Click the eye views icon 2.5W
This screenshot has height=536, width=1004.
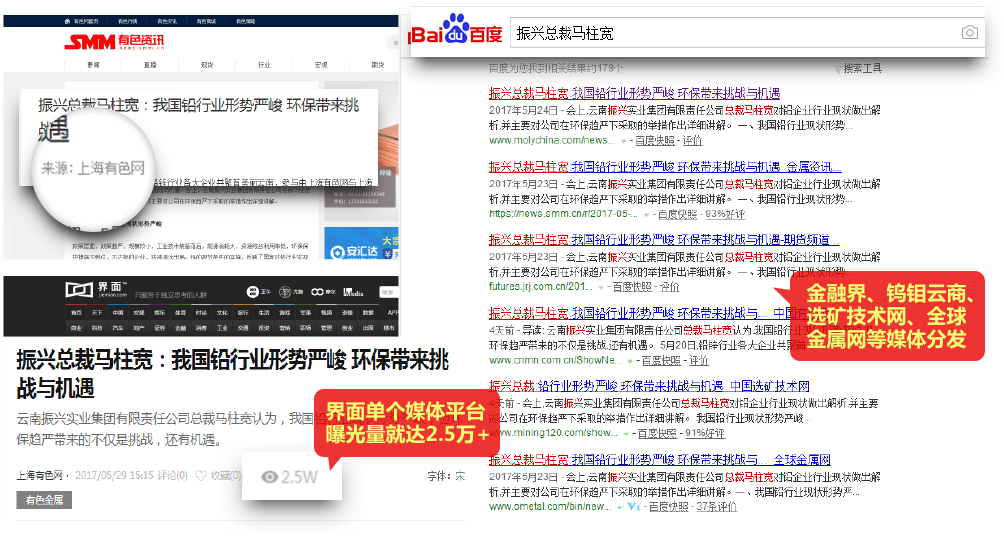tap(270, 477)
